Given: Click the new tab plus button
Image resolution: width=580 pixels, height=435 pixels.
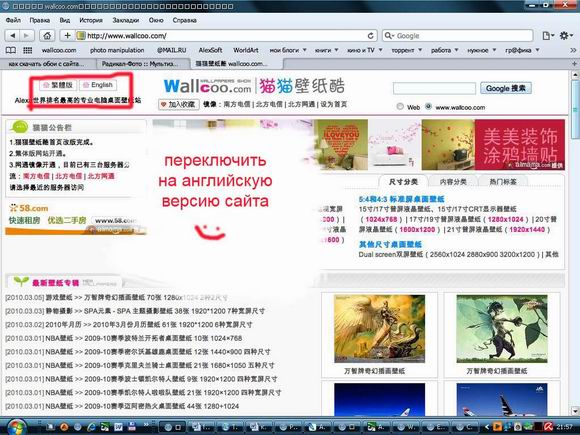Looking at the screenshot, I should point(574,64).
